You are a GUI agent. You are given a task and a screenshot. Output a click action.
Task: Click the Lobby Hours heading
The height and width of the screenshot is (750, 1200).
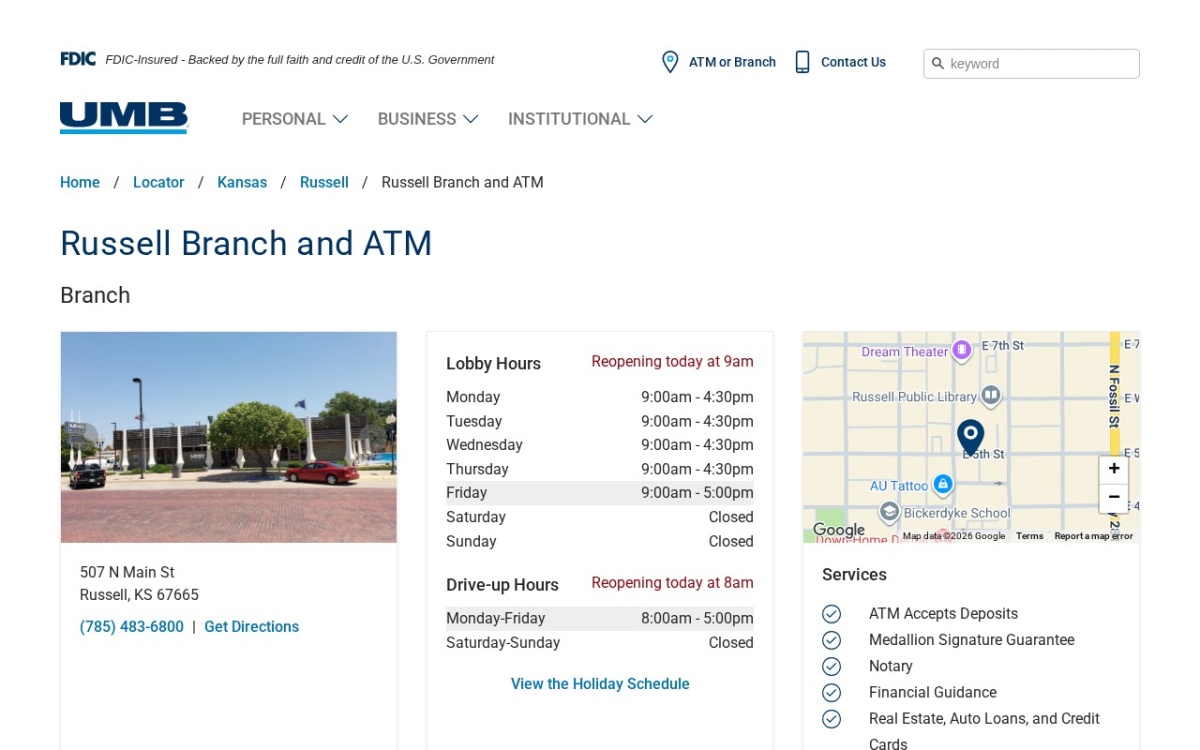coord(493,364)
